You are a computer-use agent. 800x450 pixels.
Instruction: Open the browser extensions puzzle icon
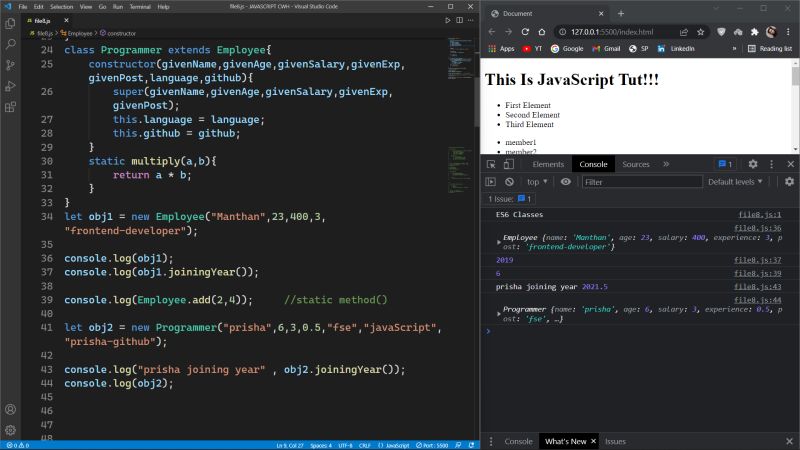(x=755, y=32)
